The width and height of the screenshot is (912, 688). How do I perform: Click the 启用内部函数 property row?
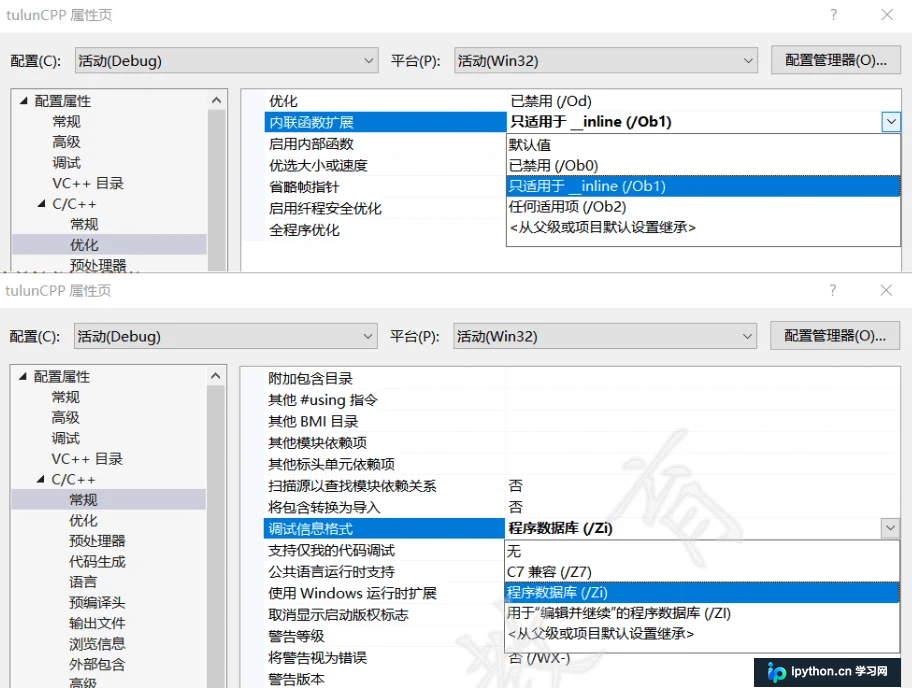(385, 144)
